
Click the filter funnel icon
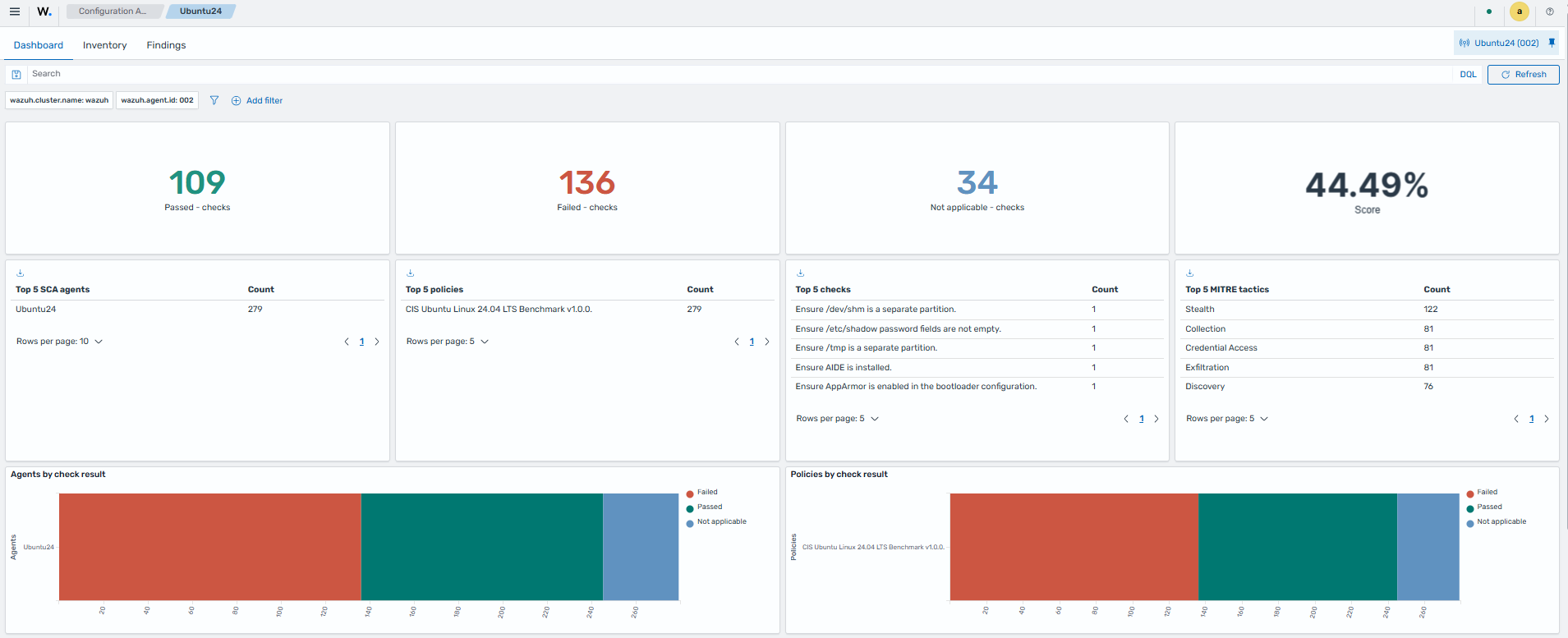click(x=214, y=100)
